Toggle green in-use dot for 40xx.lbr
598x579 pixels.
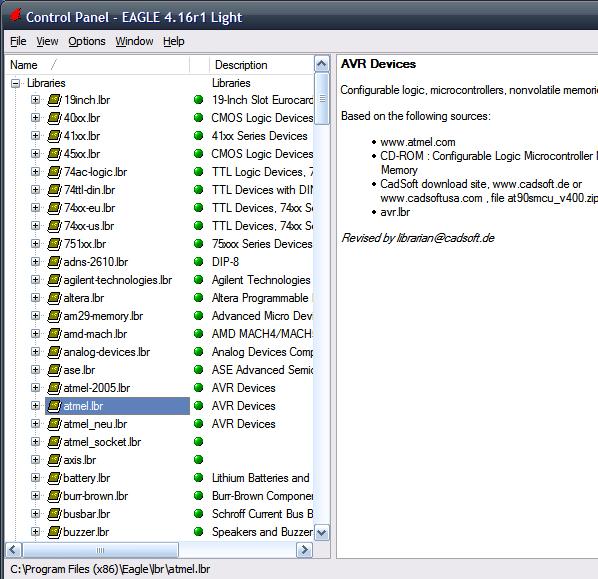[198, 117]
